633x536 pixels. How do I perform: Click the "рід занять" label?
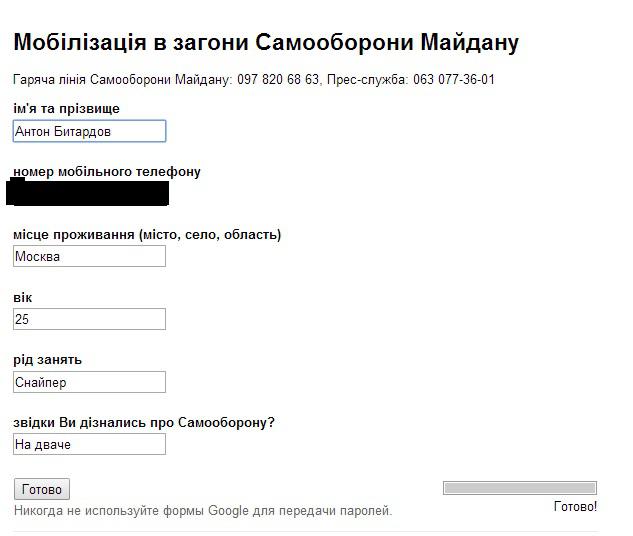(47, 359)
